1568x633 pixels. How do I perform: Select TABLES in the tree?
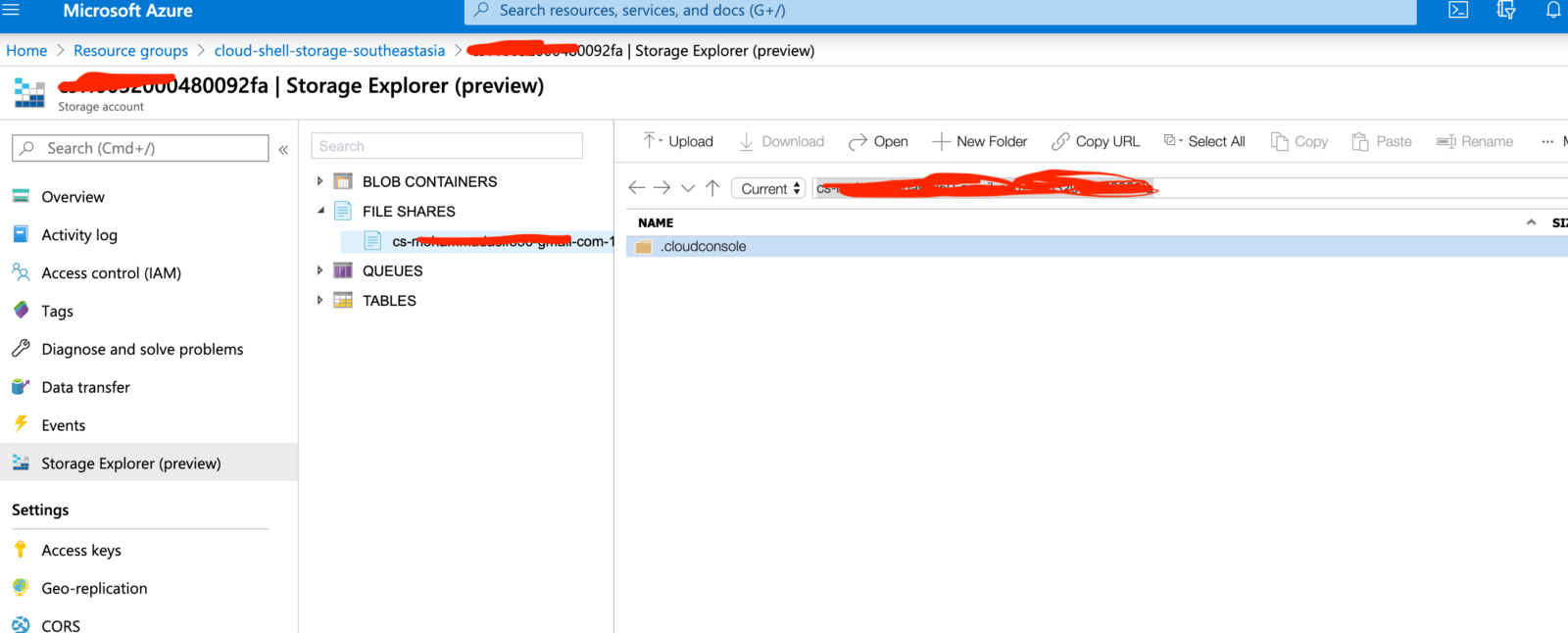(389, 300)
